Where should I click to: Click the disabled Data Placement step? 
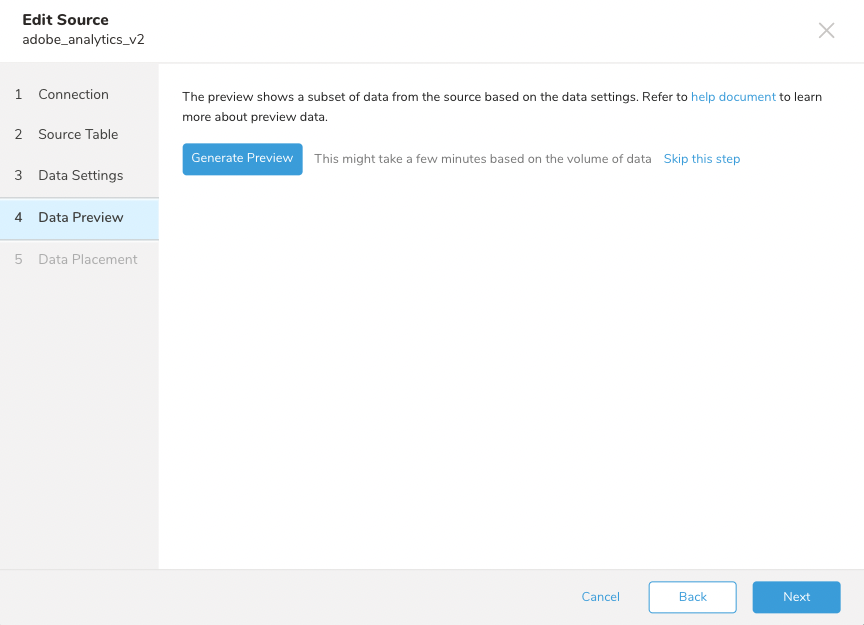coord(87,259)
